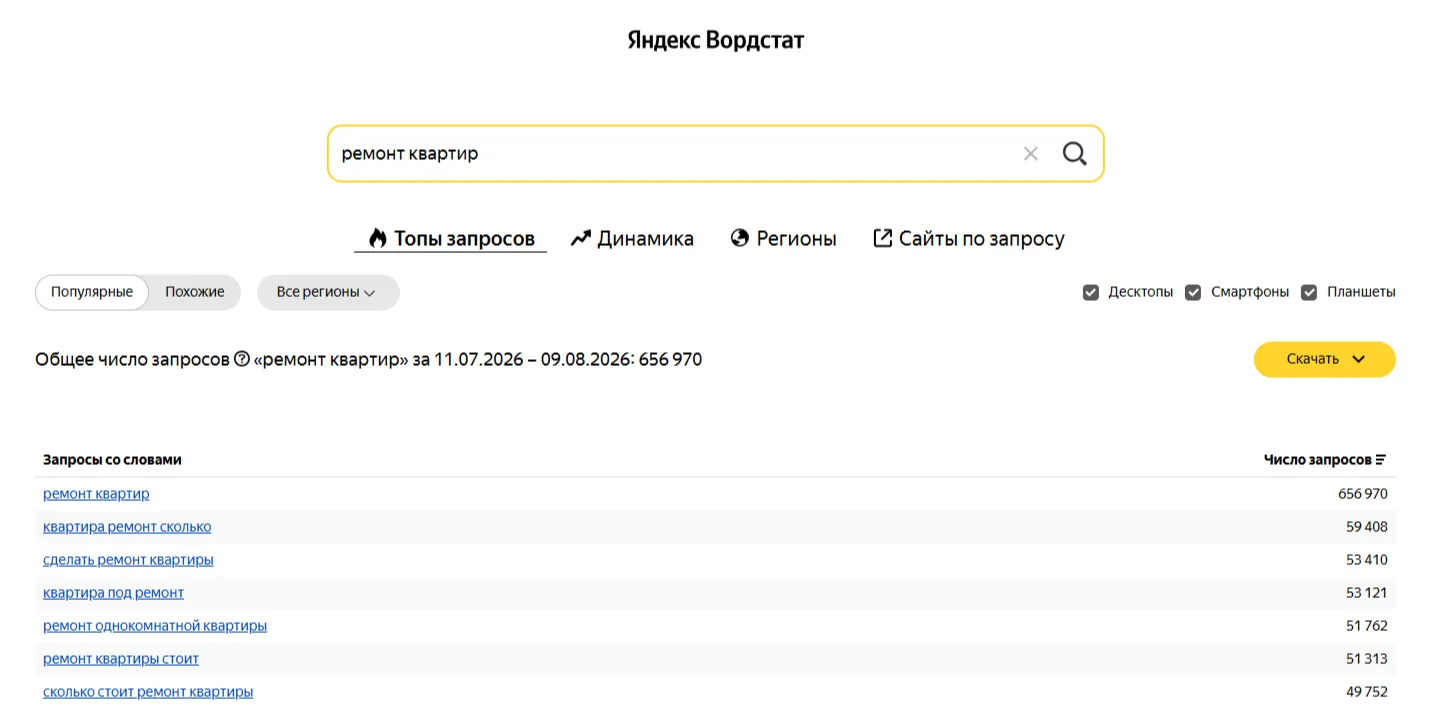This screenshot has width=1440, height=707.
Task: Open the квартира ремонт сколько link
Action: (127, 527)
